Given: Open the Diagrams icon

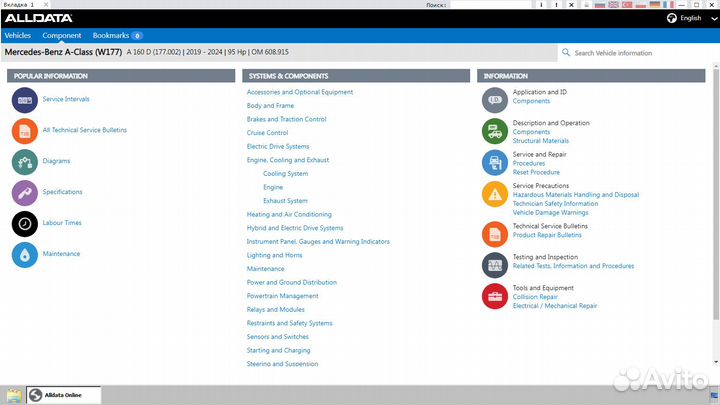Looking at the screenshot, I should [x=25, y=162].
